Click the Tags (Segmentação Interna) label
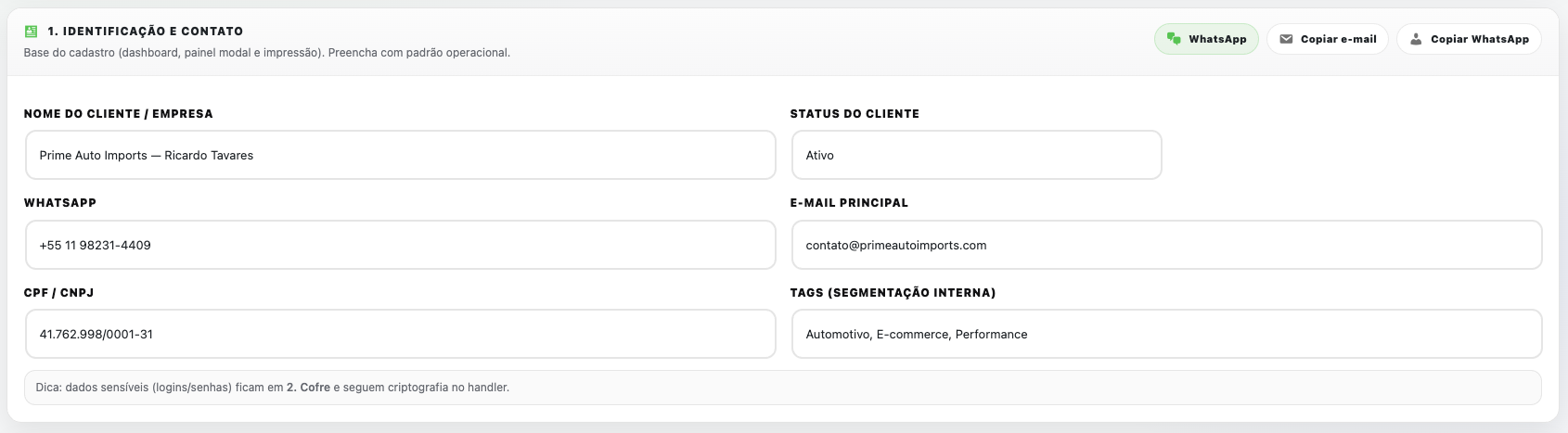1568x433 pixels. pyautogui.click(x=892, y=293)
